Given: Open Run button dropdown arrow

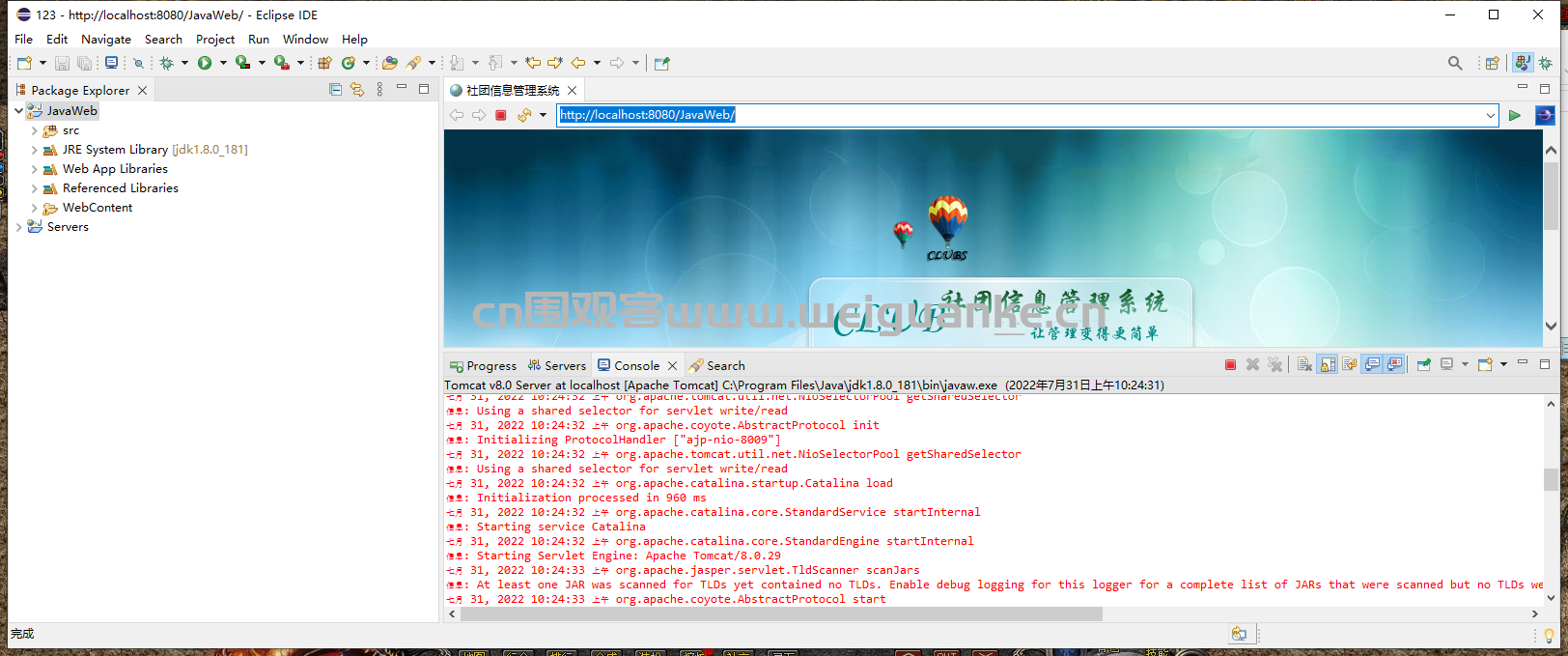Looking at the screenshot, I should 223,63.
